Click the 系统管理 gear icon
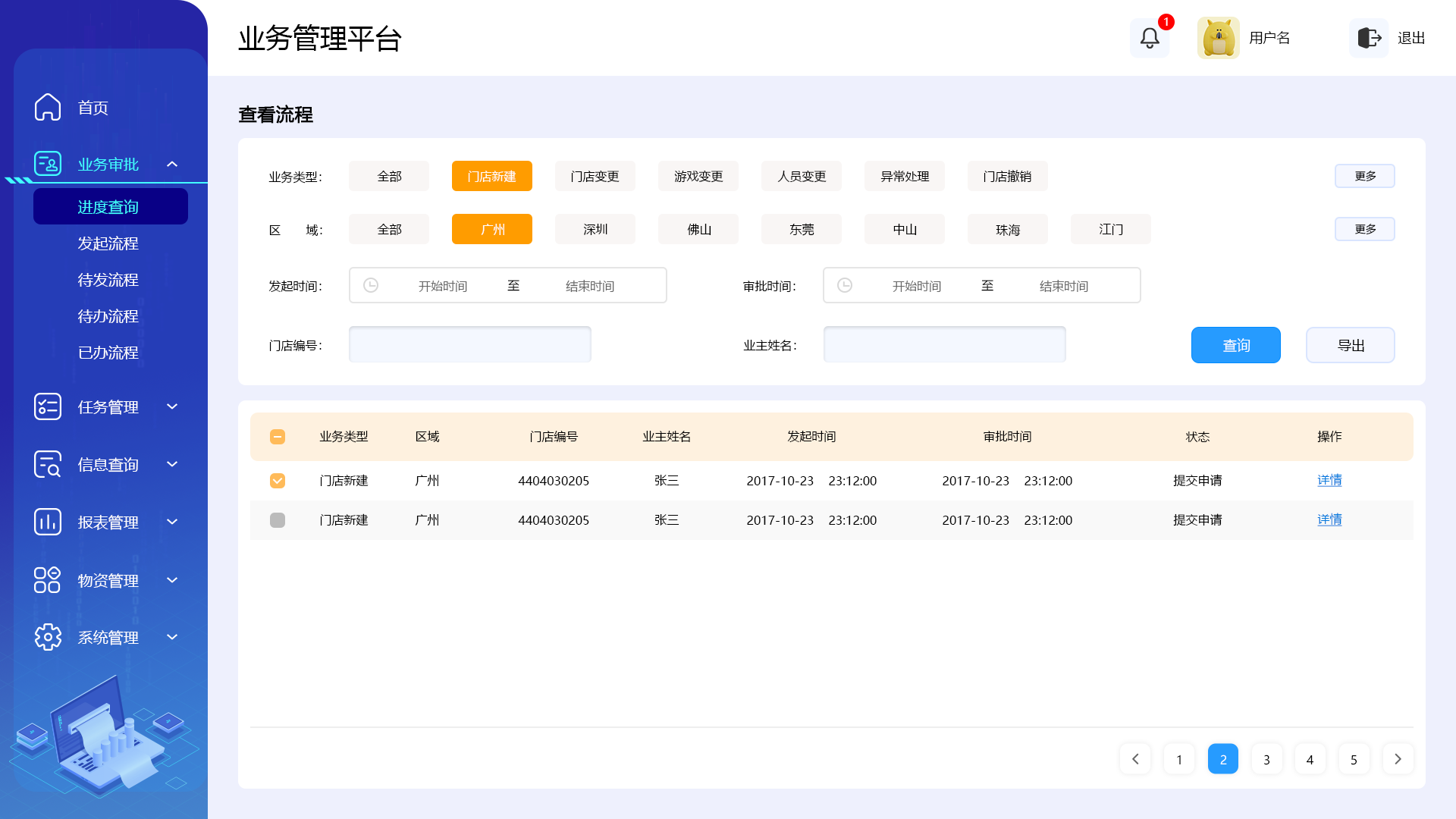The width and height of the screenshot is (1456, 819). pos(48,637)
